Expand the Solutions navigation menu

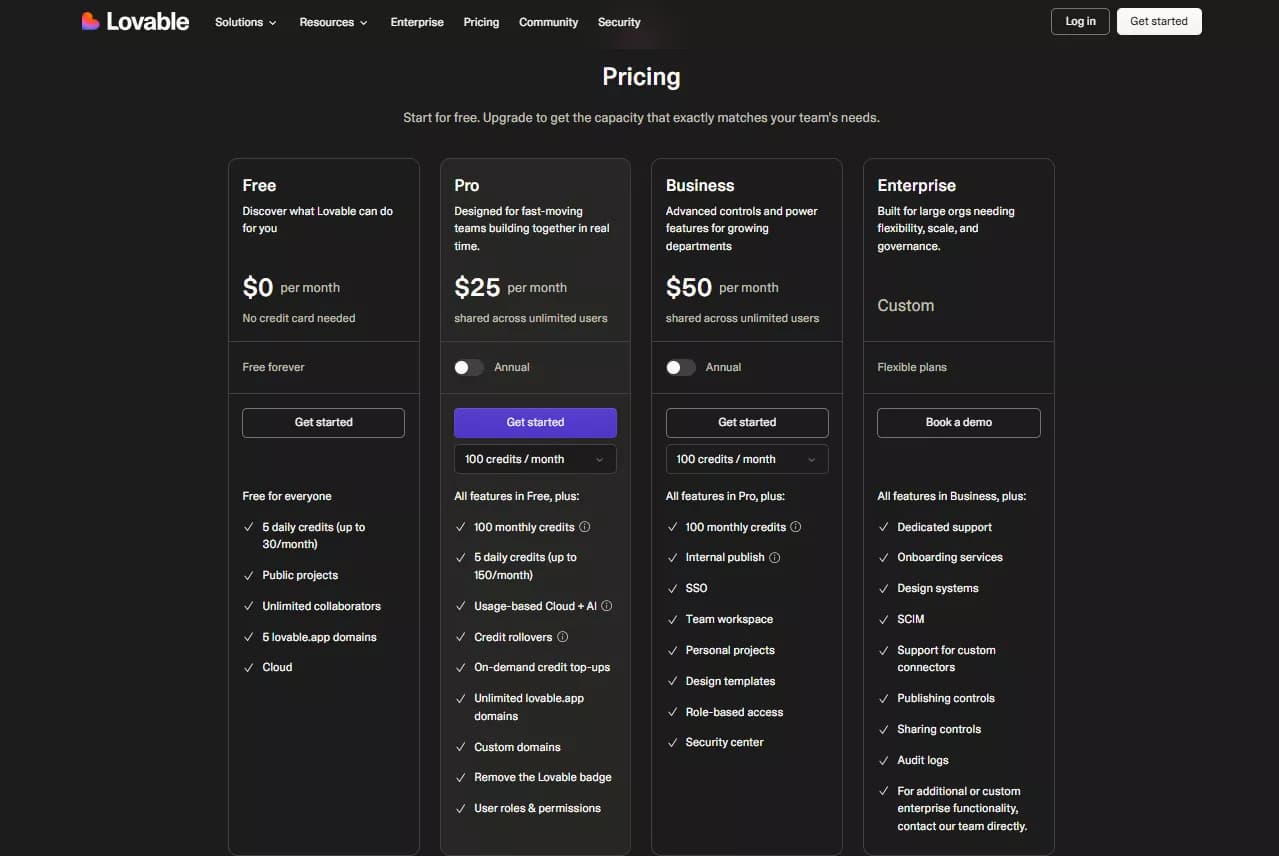[245, 22]
